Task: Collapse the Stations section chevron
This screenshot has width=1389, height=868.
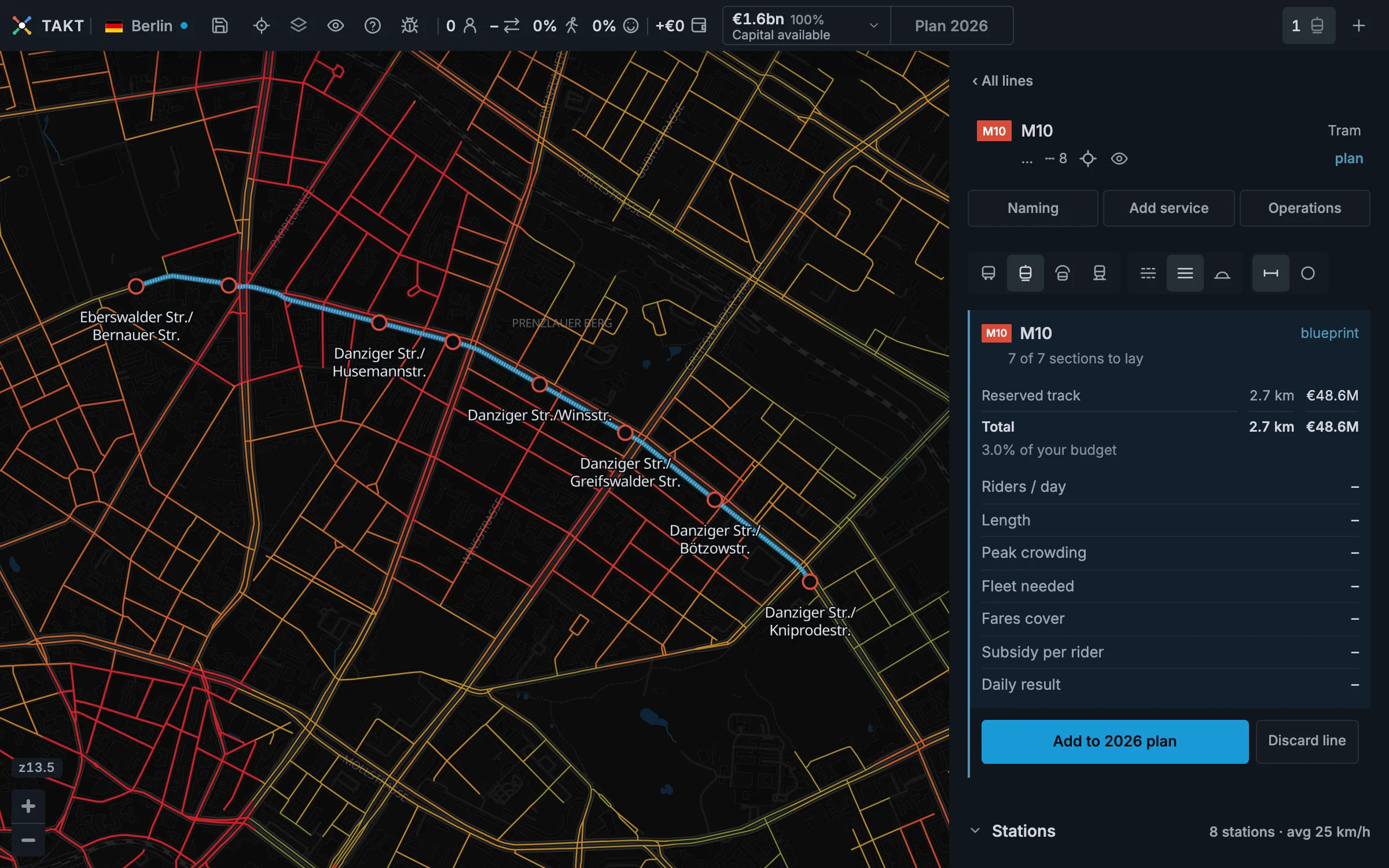Action: coord(975,831)
